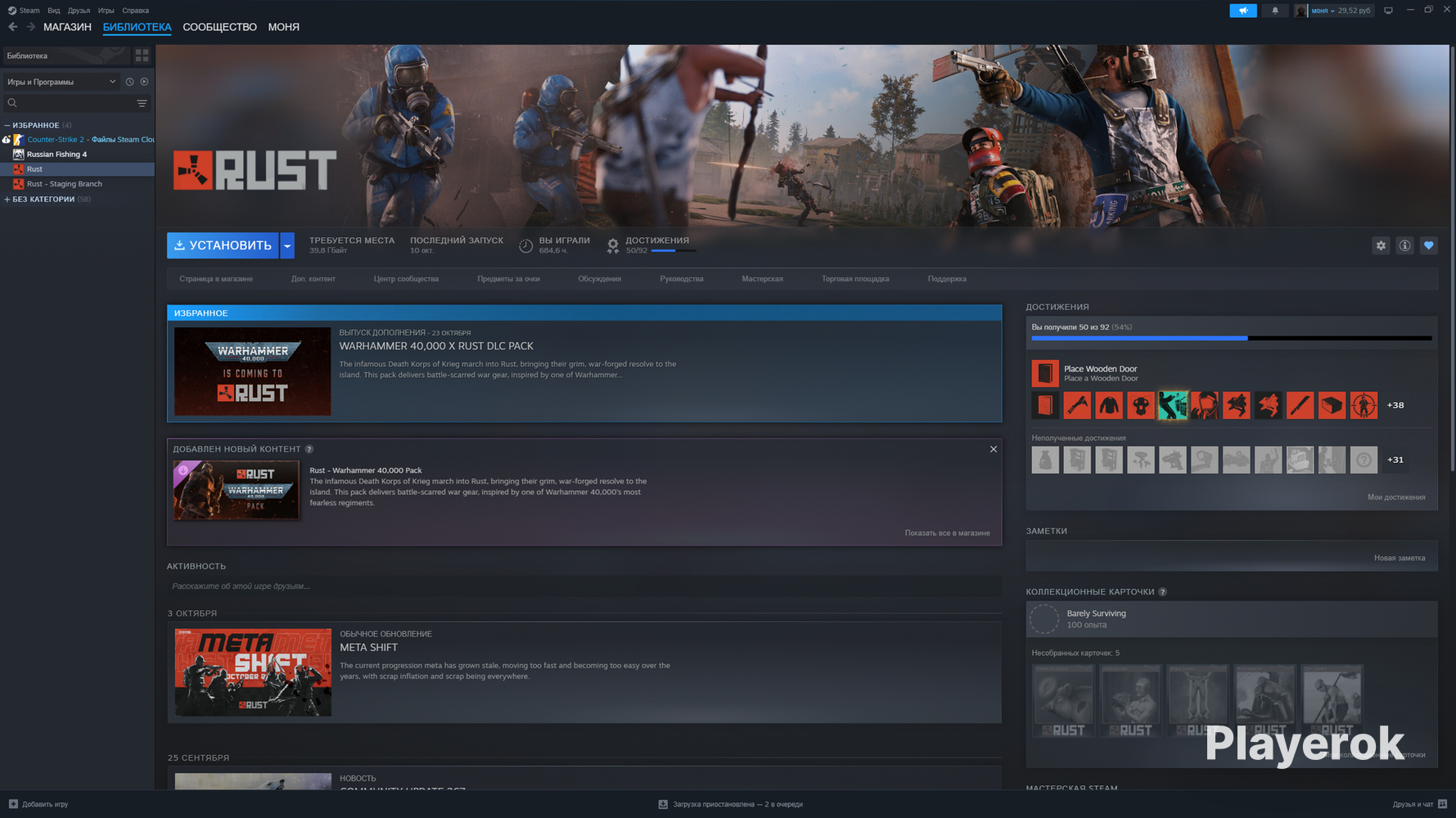Screen dimensions: 1456x818
Task: Open the megaphone announcements button
Action: coord(1242,11)
